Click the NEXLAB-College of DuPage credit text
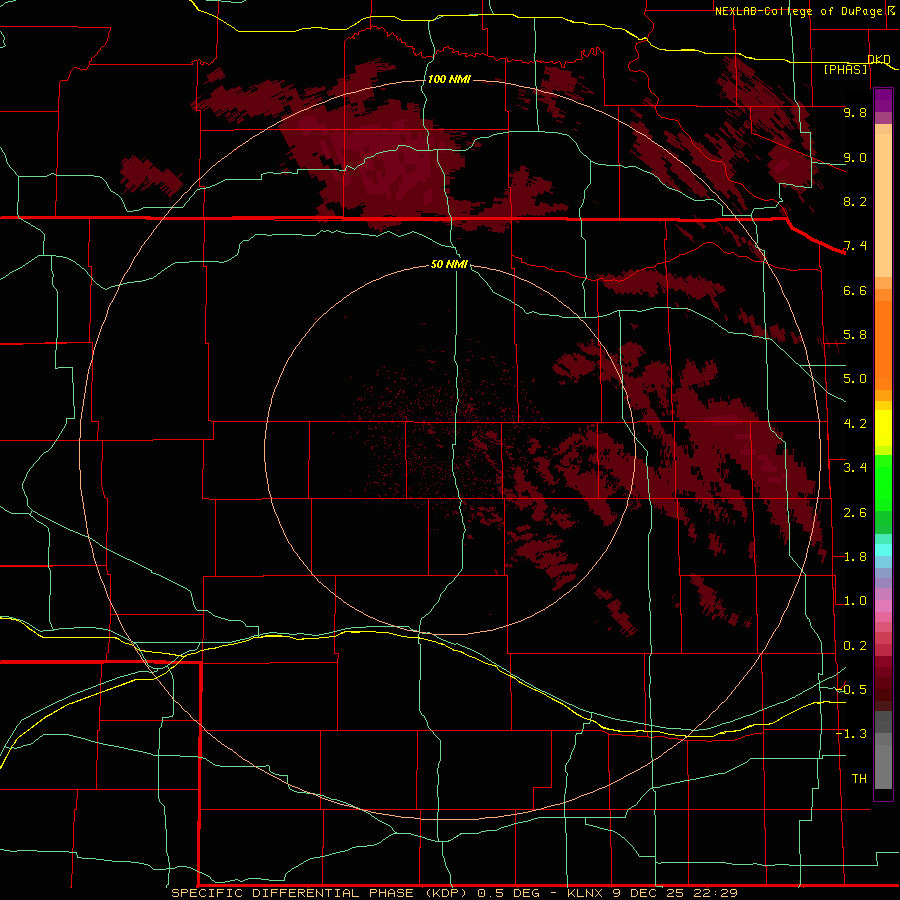 [x=800, y=11]
